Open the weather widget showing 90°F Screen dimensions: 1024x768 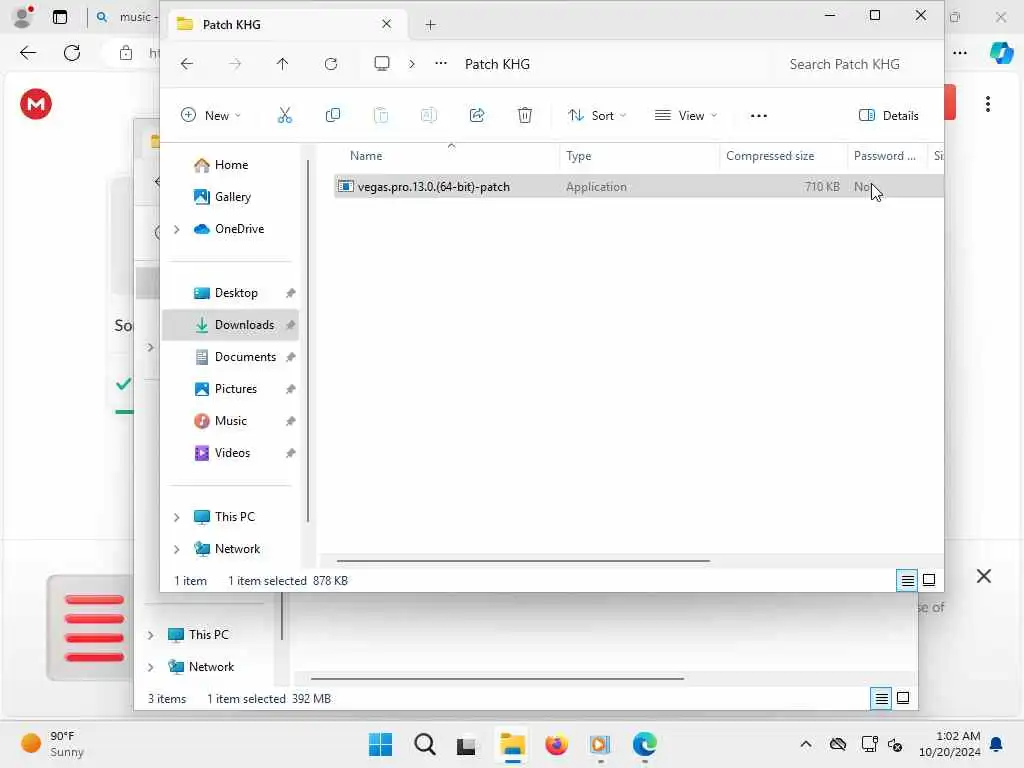click(52, 744)
